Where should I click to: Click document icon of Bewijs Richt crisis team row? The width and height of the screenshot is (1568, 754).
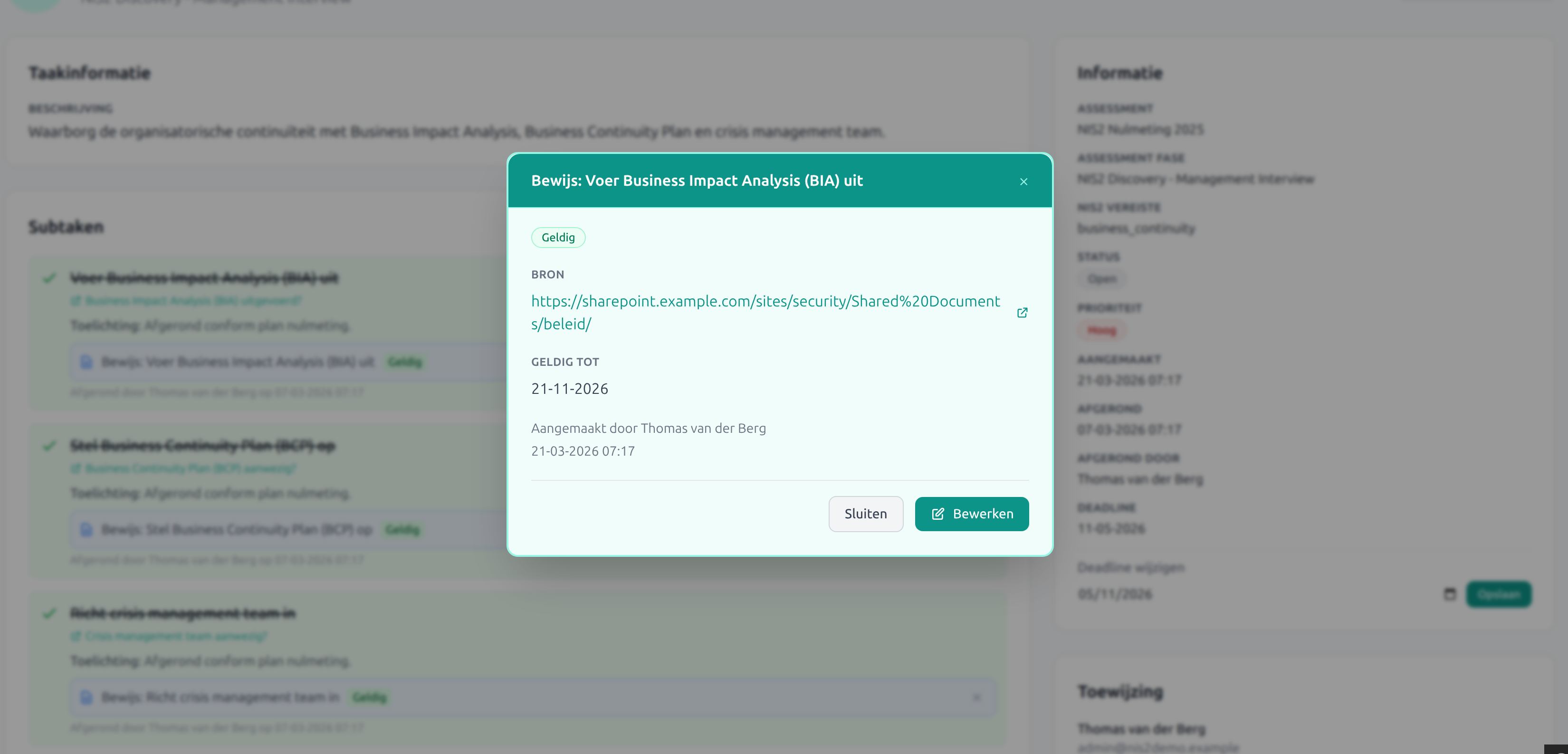(x=86, y=697)
